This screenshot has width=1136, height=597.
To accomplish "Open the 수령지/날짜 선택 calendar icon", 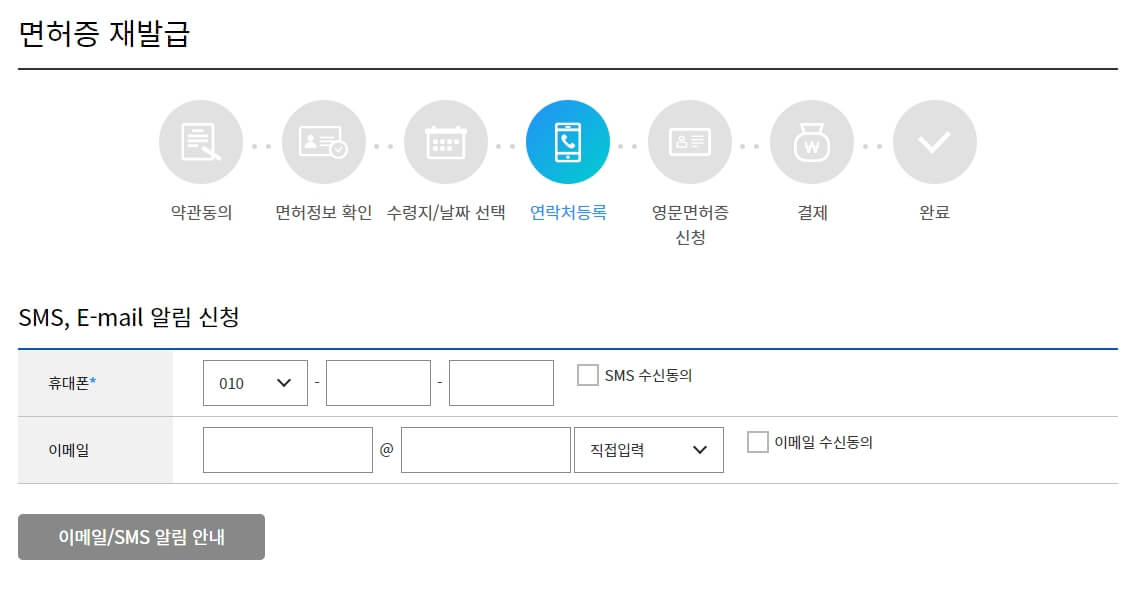I will click(x=446, y=141).
